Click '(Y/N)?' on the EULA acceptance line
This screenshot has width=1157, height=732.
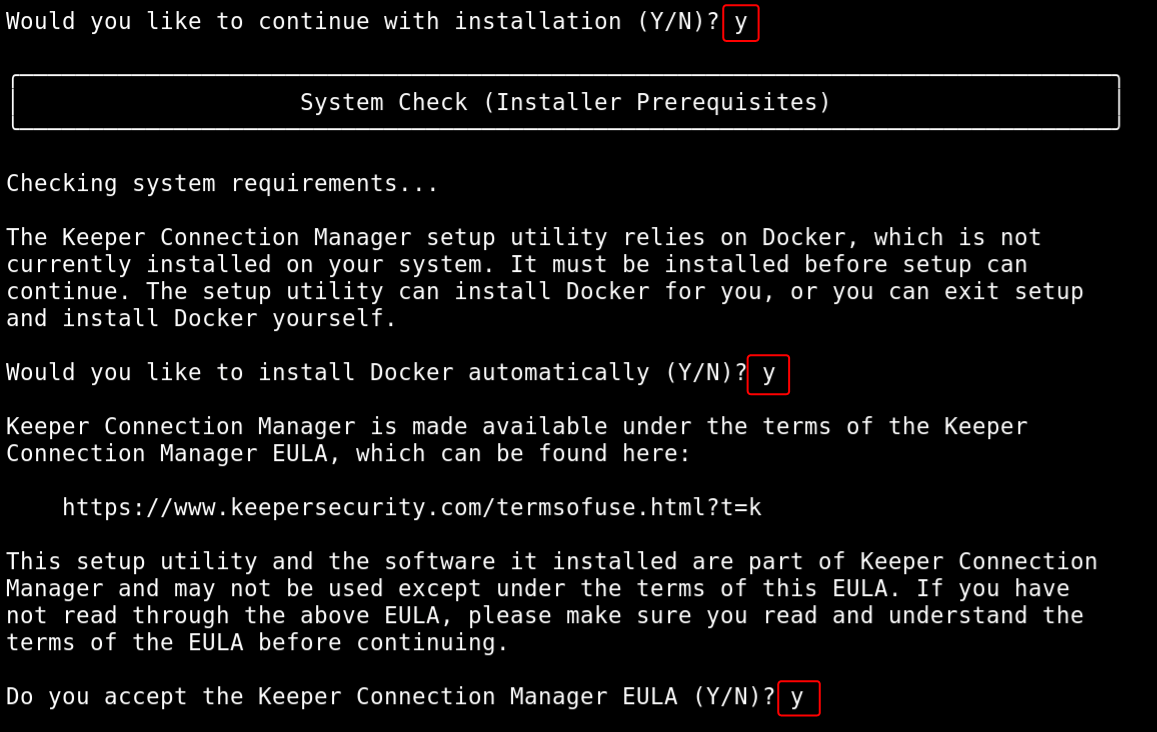733,697
